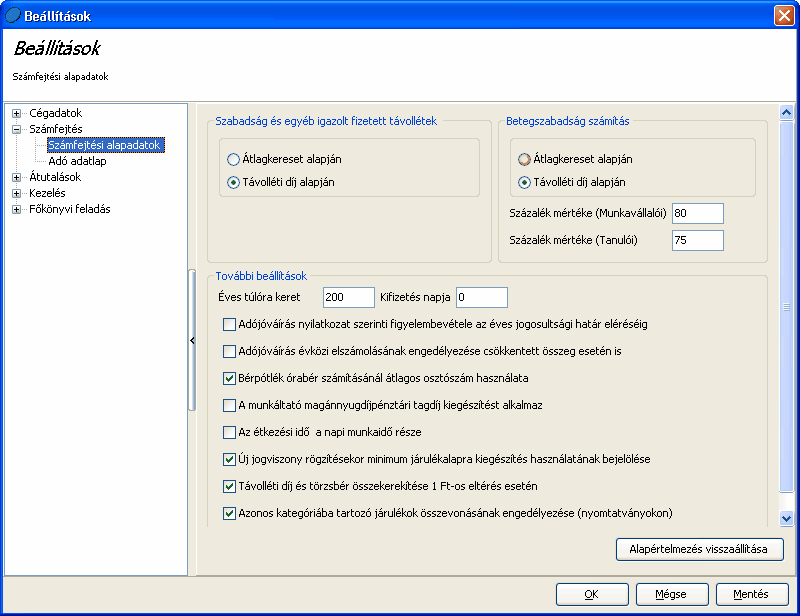The height and width of the screenshot is (616, 800).
Task: Close the Beállítások window
Action: click(784, 15)
